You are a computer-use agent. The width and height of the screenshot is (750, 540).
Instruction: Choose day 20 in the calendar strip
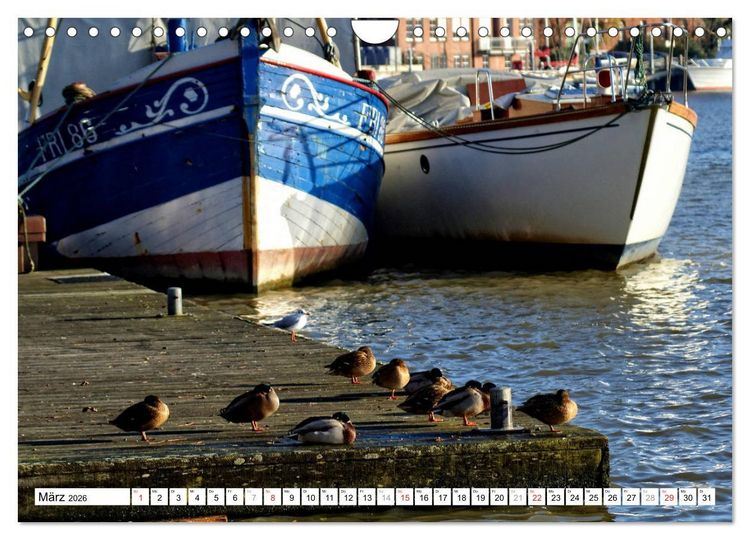[x=499, y=496]
